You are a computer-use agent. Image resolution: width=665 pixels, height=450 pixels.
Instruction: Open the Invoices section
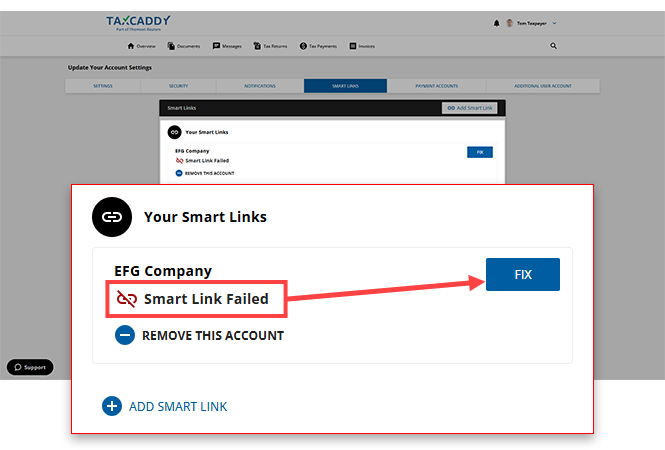(x=362, y=46)
